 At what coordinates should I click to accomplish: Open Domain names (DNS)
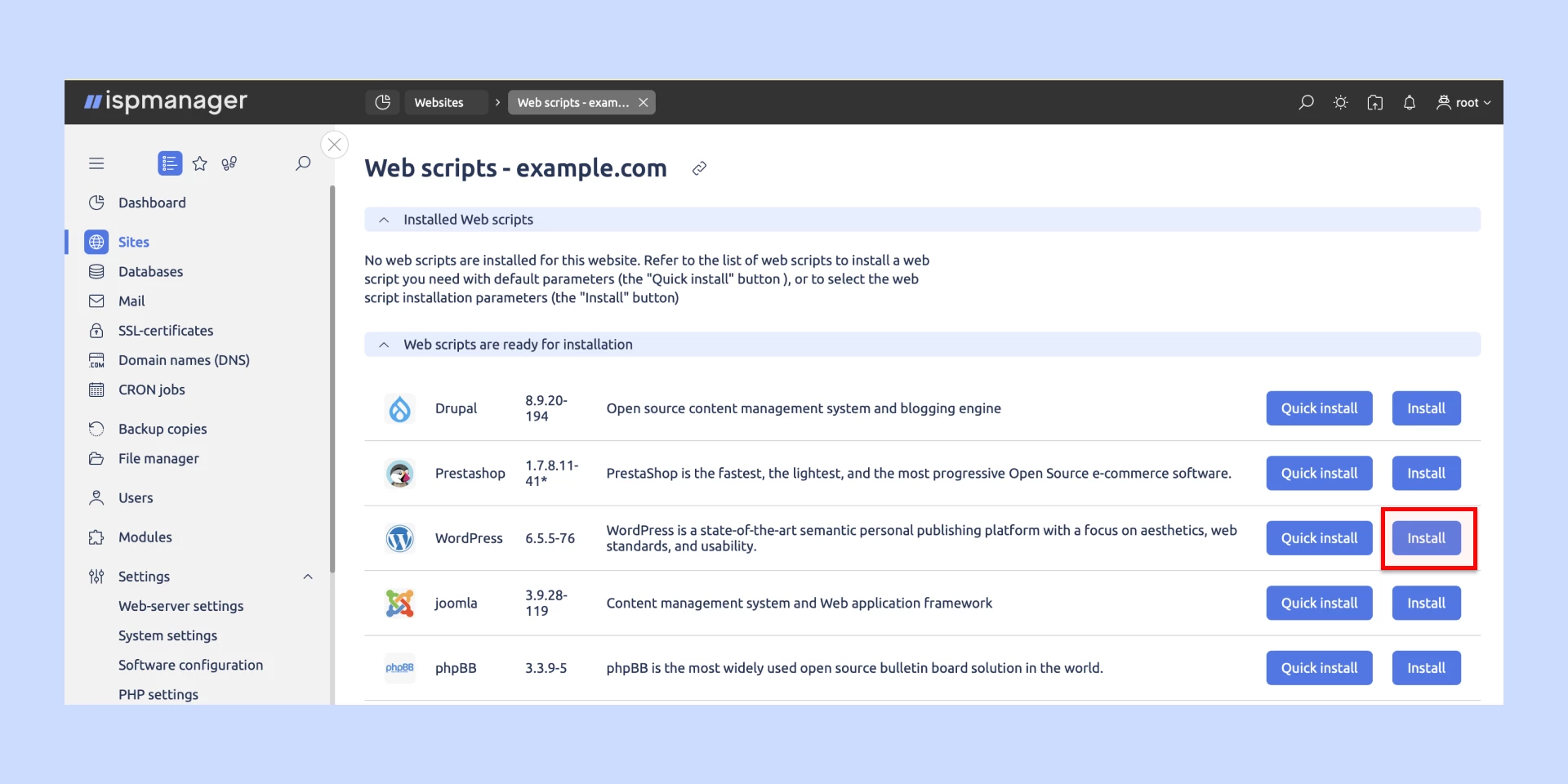point(184,360)
